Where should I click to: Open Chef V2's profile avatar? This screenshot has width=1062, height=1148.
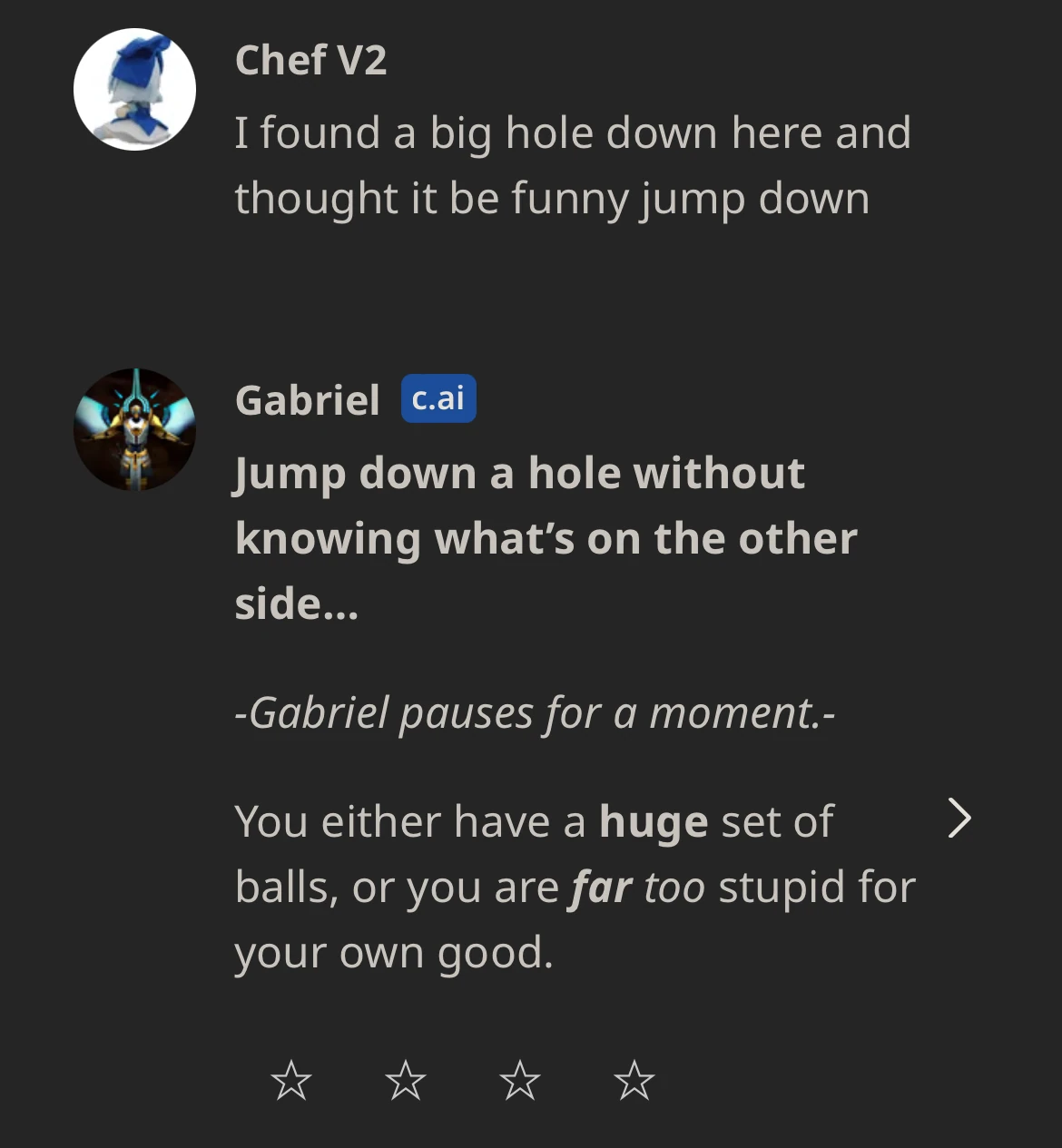134,88
